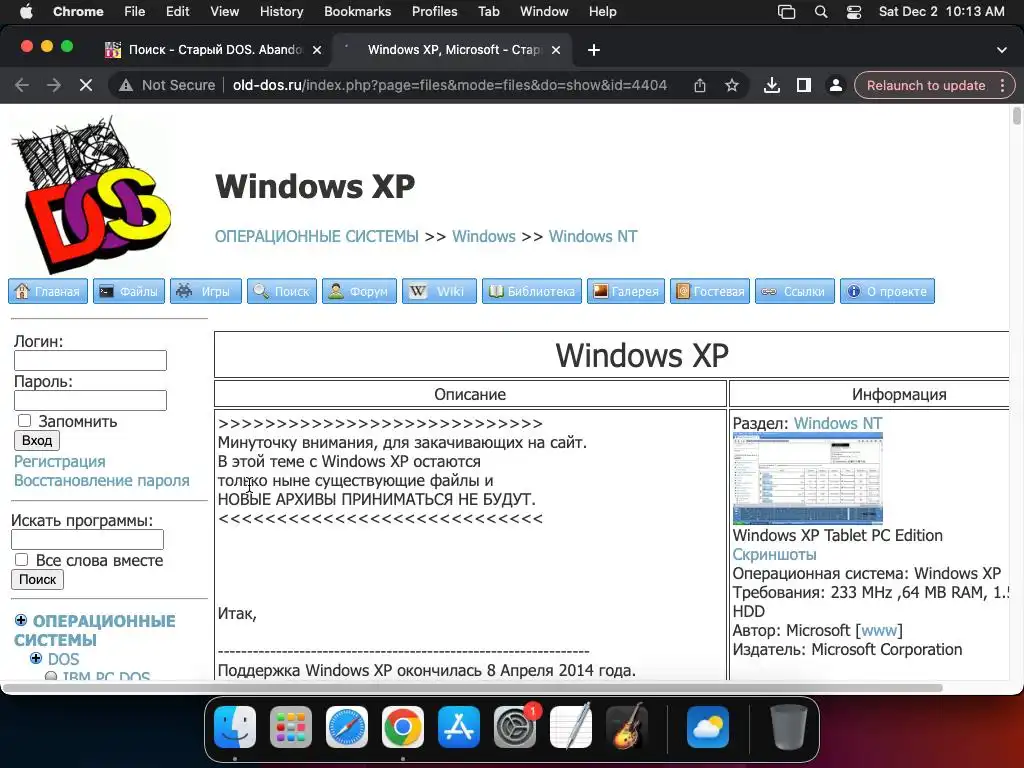Viewport: 1024px width, 768px height.
Task: Open Скриншоты link
Action: (x=775, y=554)
